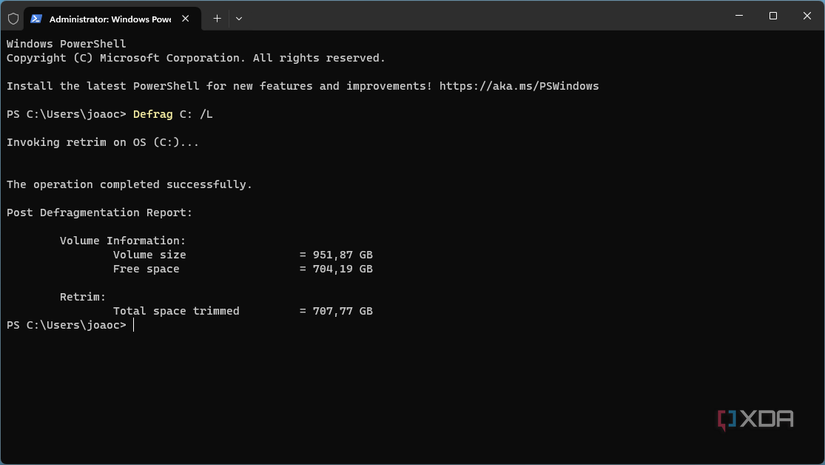Click the XDA watermark logo
Viewport: 825px width, 465px height.
pyautogui.click(x=755, y=420)
